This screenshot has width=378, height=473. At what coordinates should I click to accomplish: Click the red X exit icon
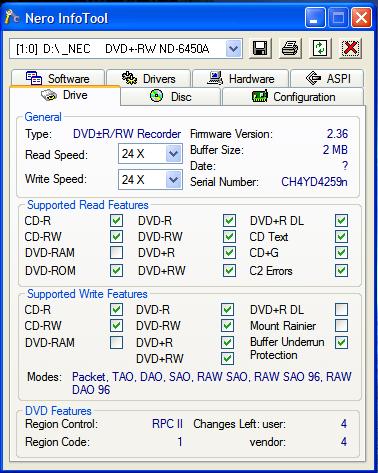(x=350, y=49)
